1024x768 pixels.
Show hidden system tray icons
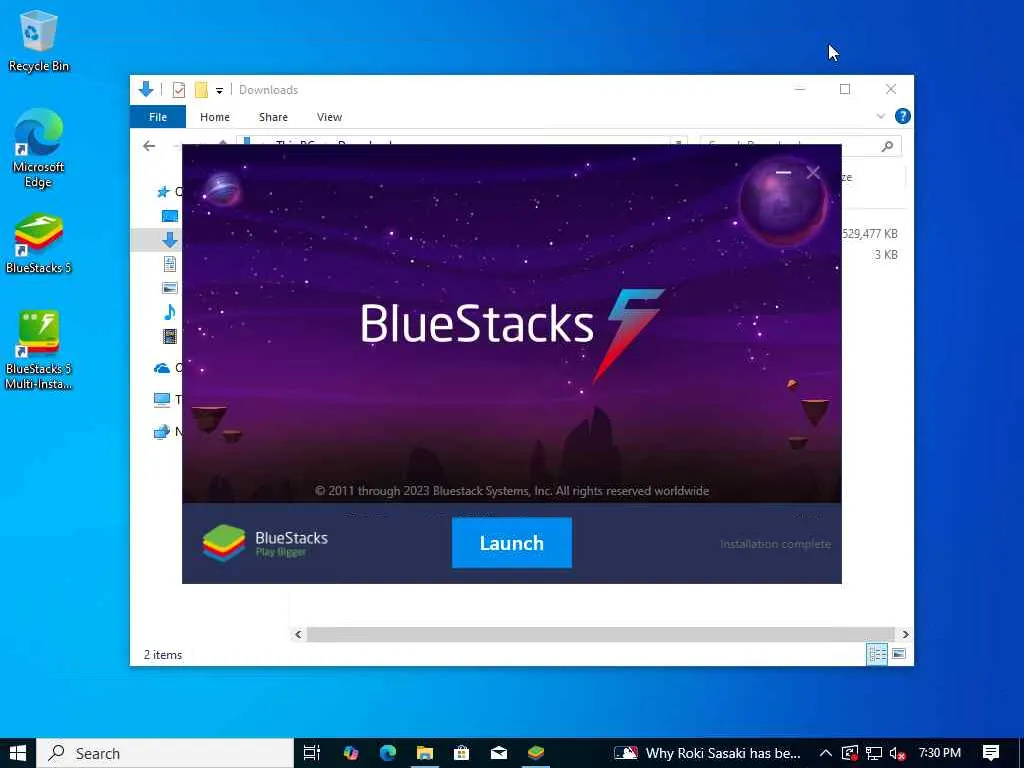pos(825,753)
